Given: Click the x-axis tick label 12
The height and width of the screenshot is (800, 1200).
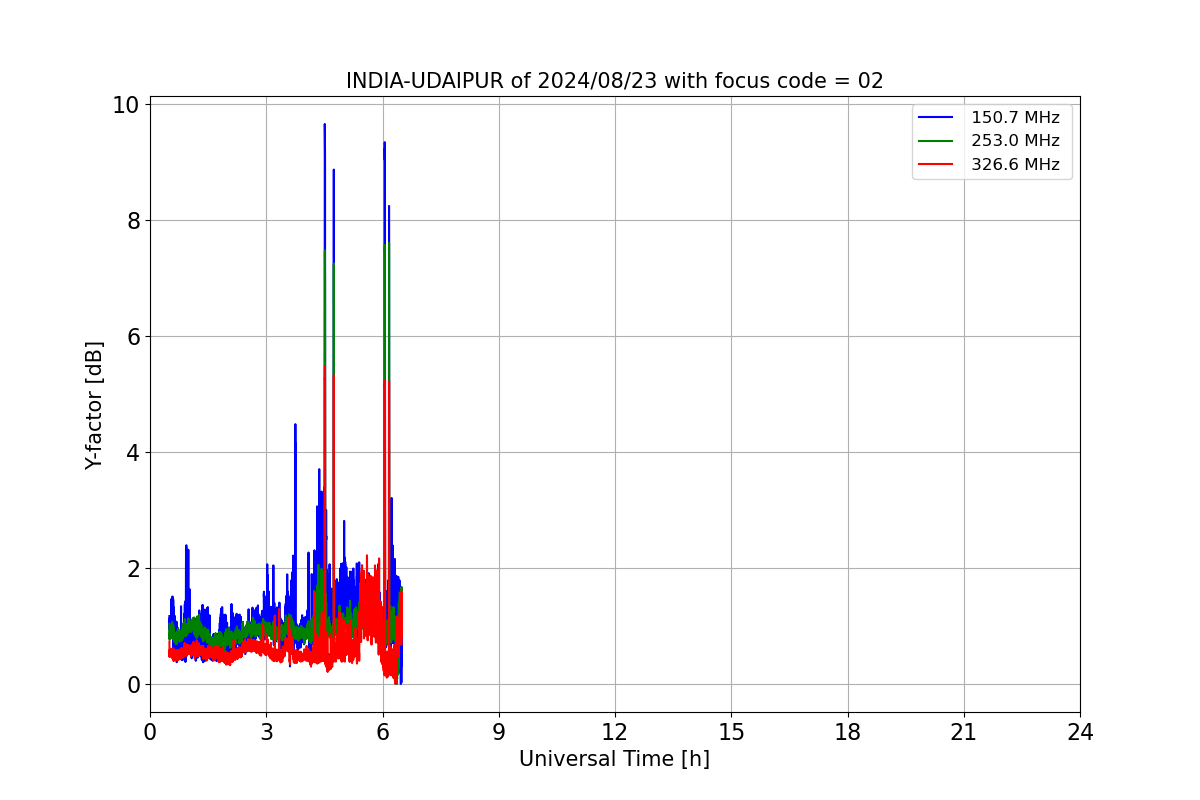Looking at the screenshot, I should pyautogui.click(x=615, y=732).
